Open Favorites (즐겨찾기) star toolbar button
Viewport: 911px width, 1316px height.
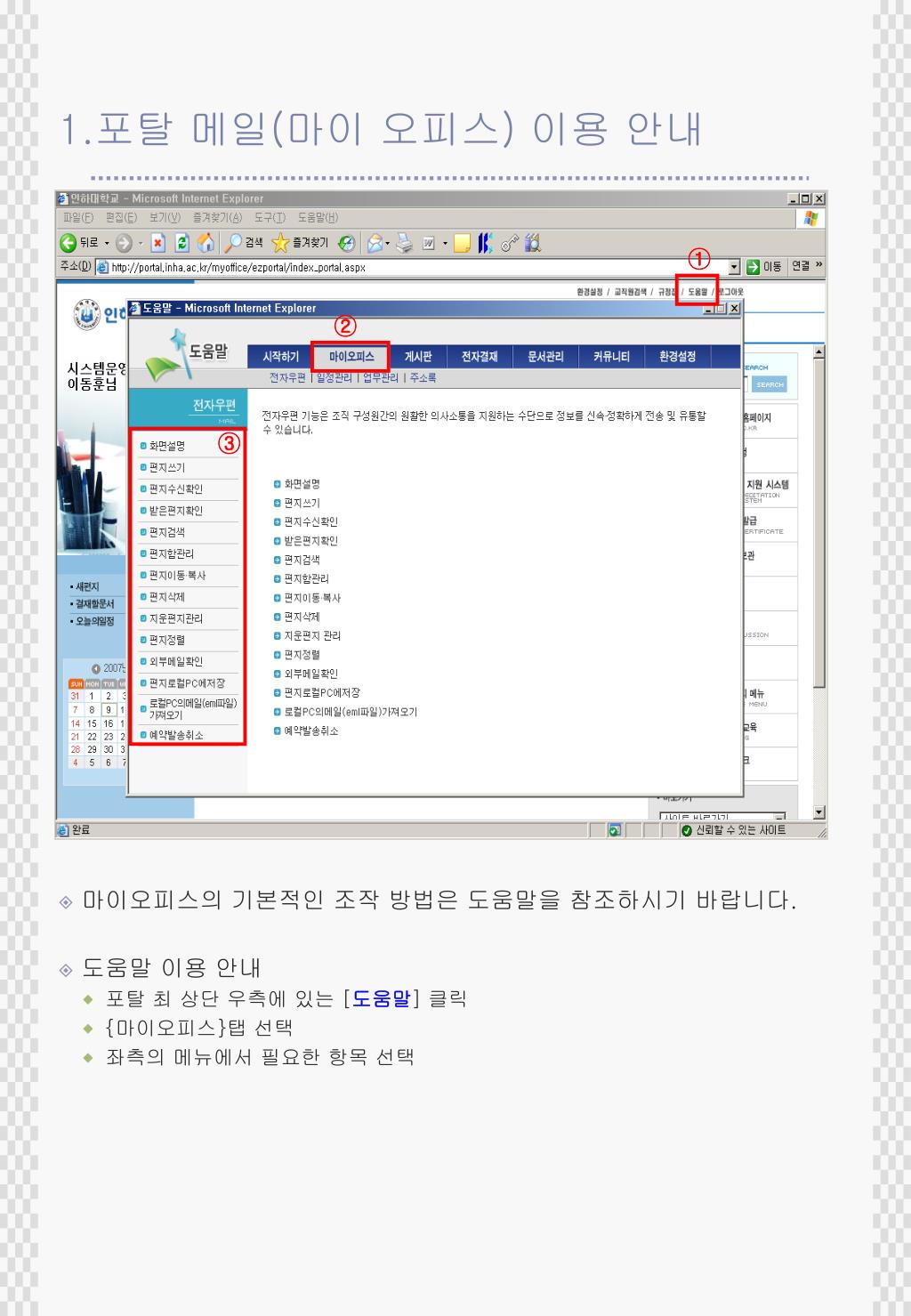coord(300,243)
